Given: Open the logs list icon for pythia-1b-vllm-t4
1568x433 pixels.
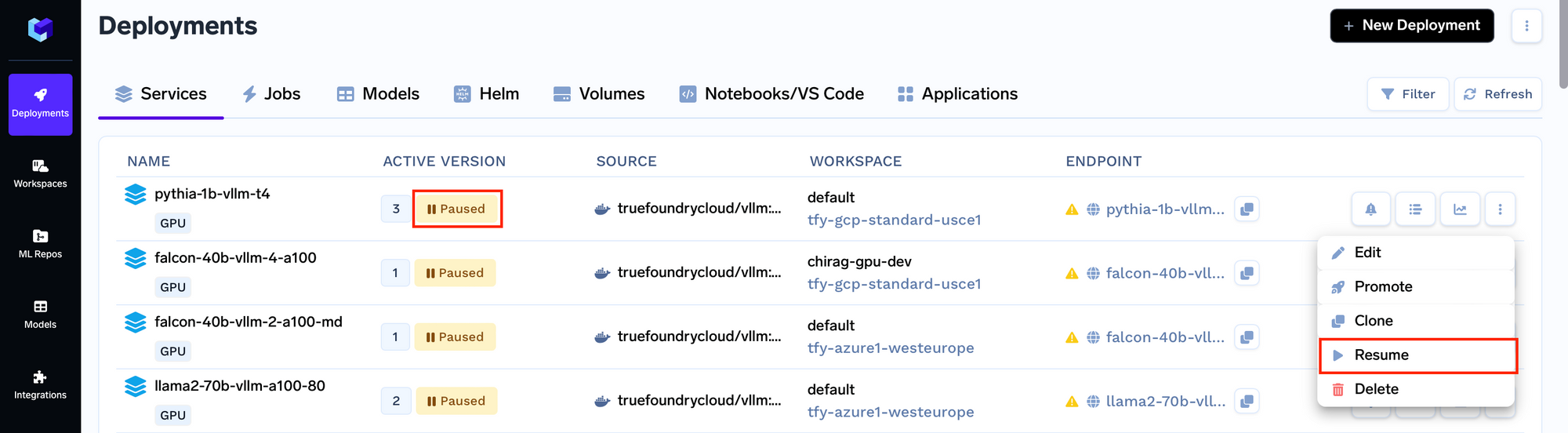Looking at the screenshot, I should point(1415,209).
